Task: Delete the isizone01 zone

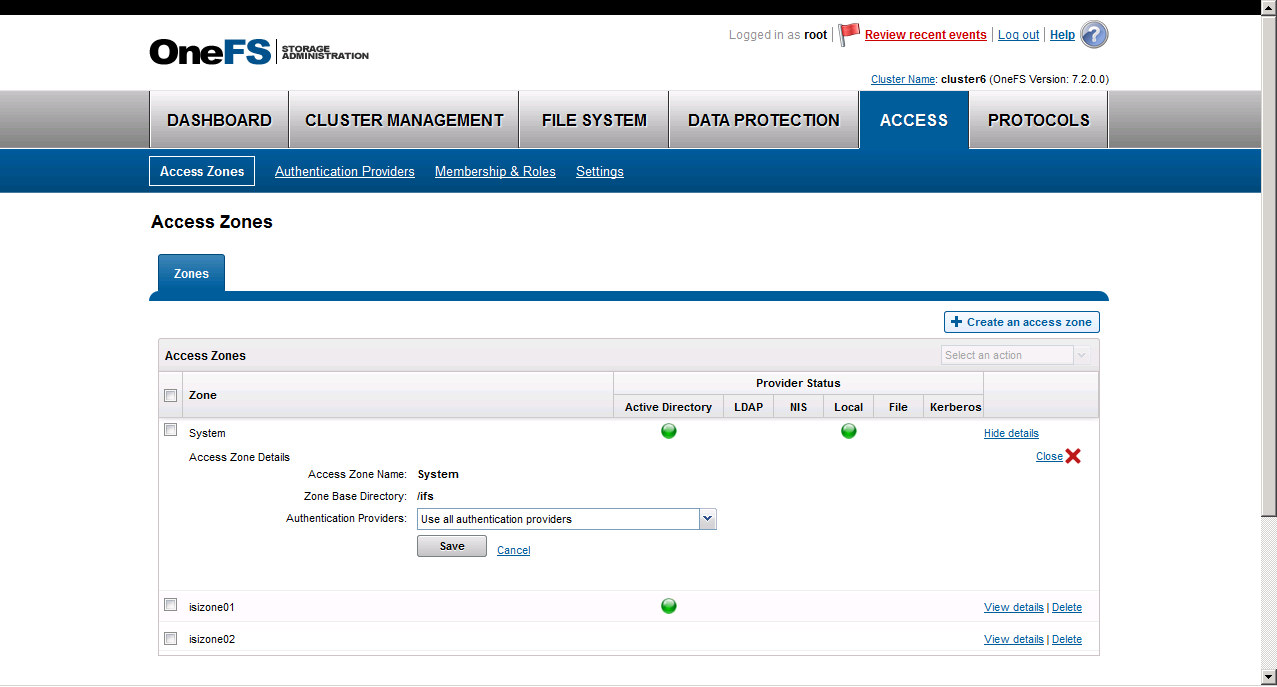Action: tap(1067, 607)
